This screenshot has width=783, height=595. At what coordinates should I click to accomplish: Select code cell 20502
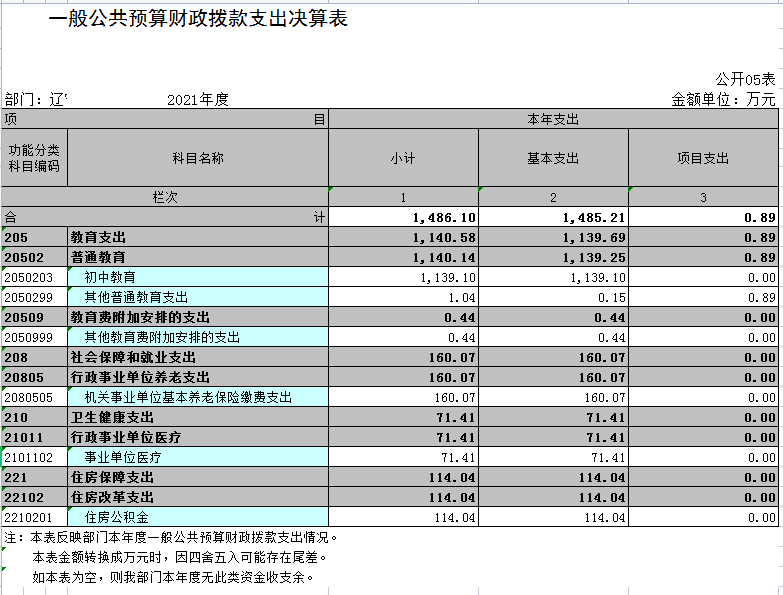(34, 257)
